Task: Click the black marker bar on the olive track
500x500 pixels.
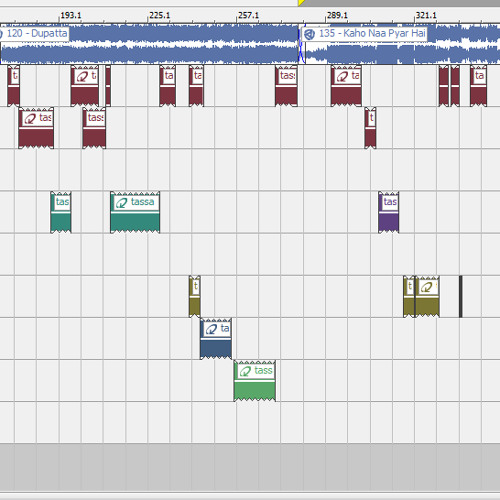Action: click(x=461, y=297)
